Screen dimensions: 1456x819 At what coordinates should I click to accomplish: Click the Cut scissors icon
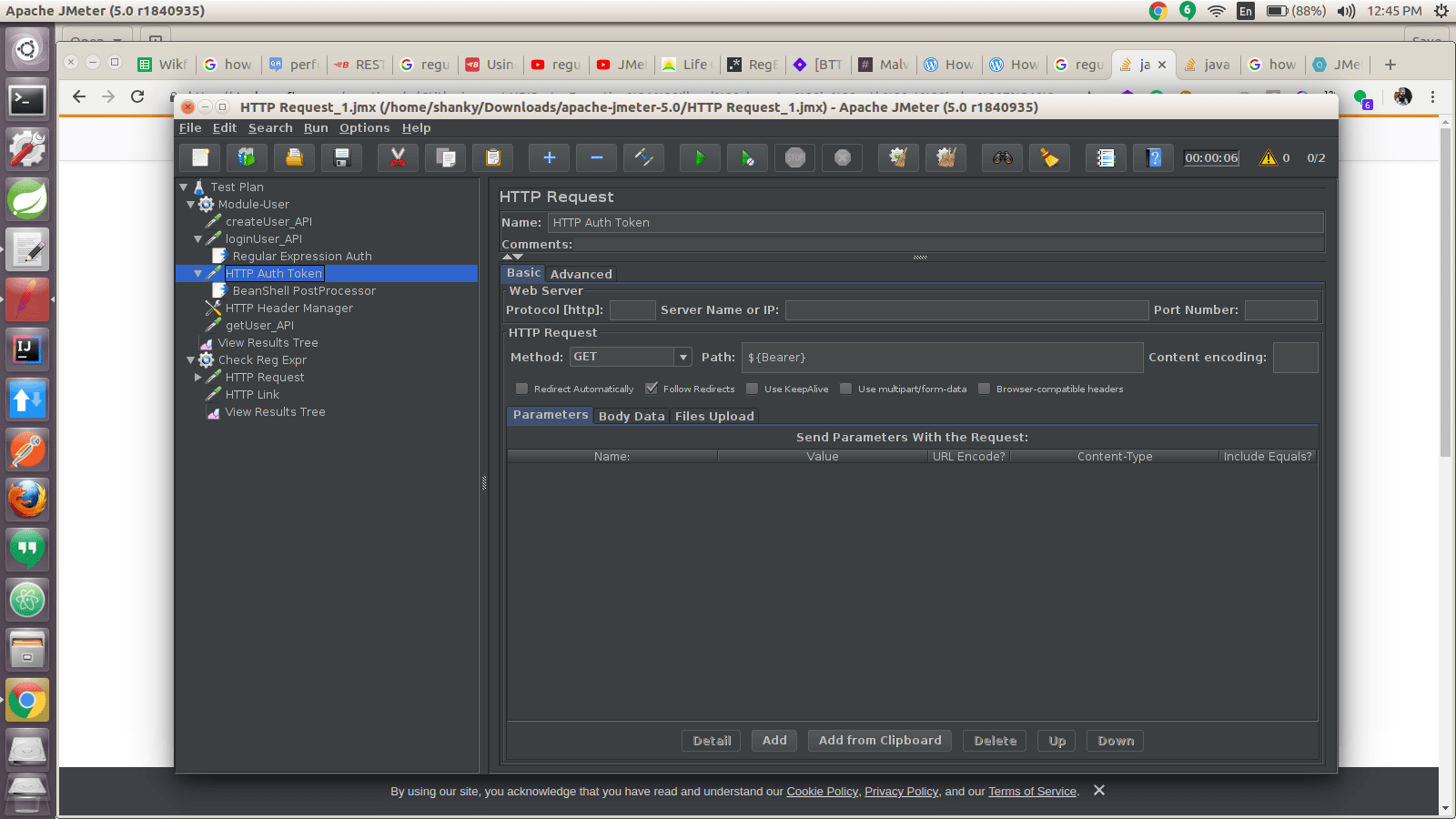tap(398, 157)
